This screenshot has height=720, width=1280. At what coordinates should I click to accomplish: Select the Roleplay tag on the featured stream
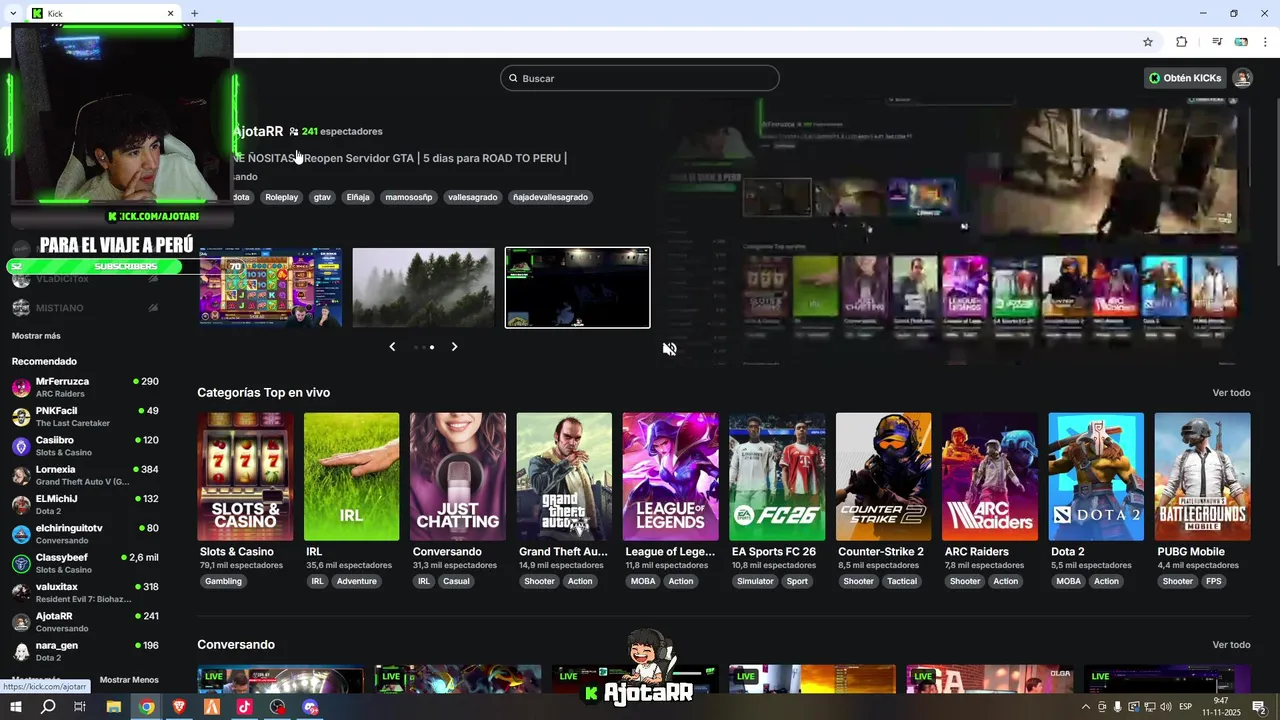[x=281, y=197]
